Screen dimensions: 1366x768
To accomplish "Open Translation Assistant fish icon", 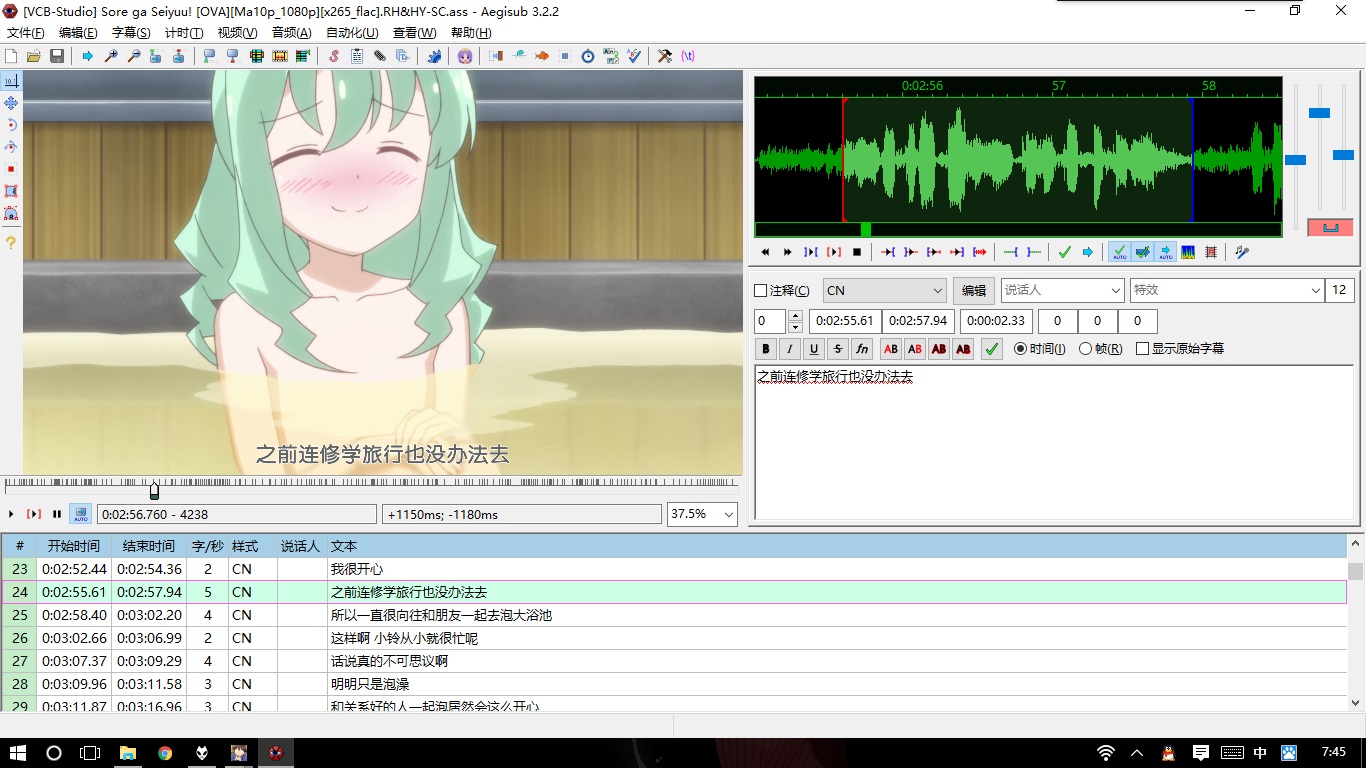I will [x=542, y=56].
